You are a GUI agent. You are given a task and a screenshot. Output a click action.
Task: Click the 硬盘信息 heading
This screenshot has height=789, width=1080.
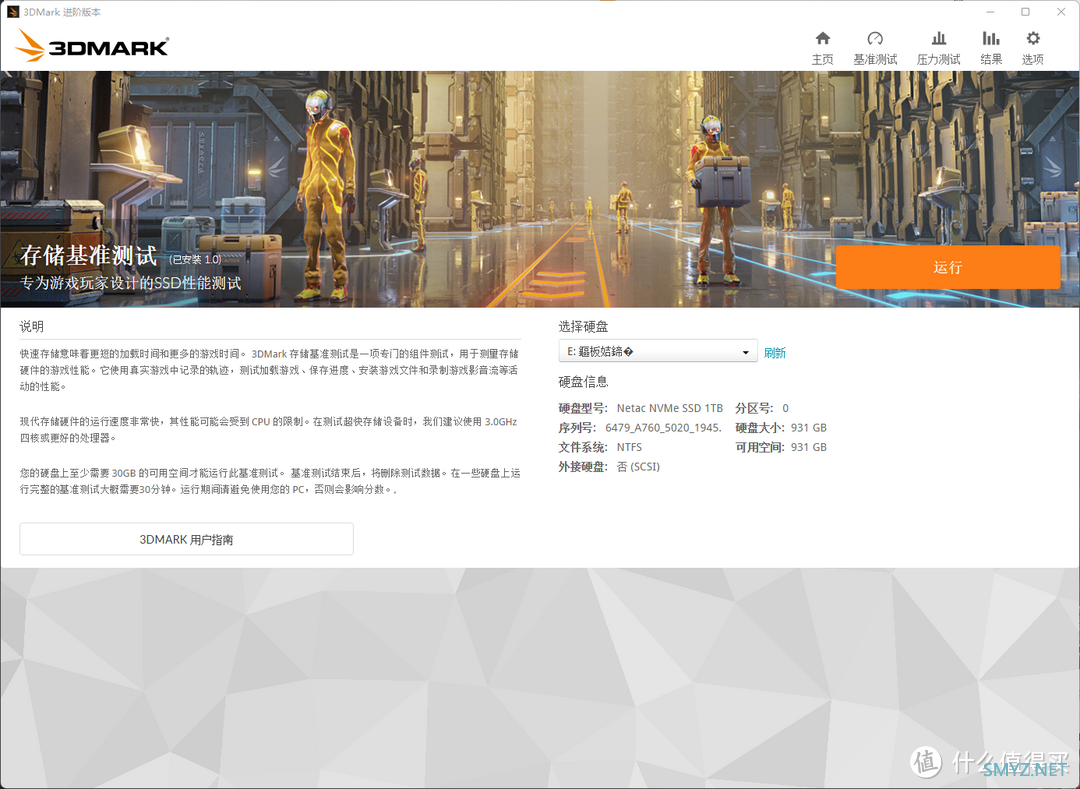pos(583,381)
